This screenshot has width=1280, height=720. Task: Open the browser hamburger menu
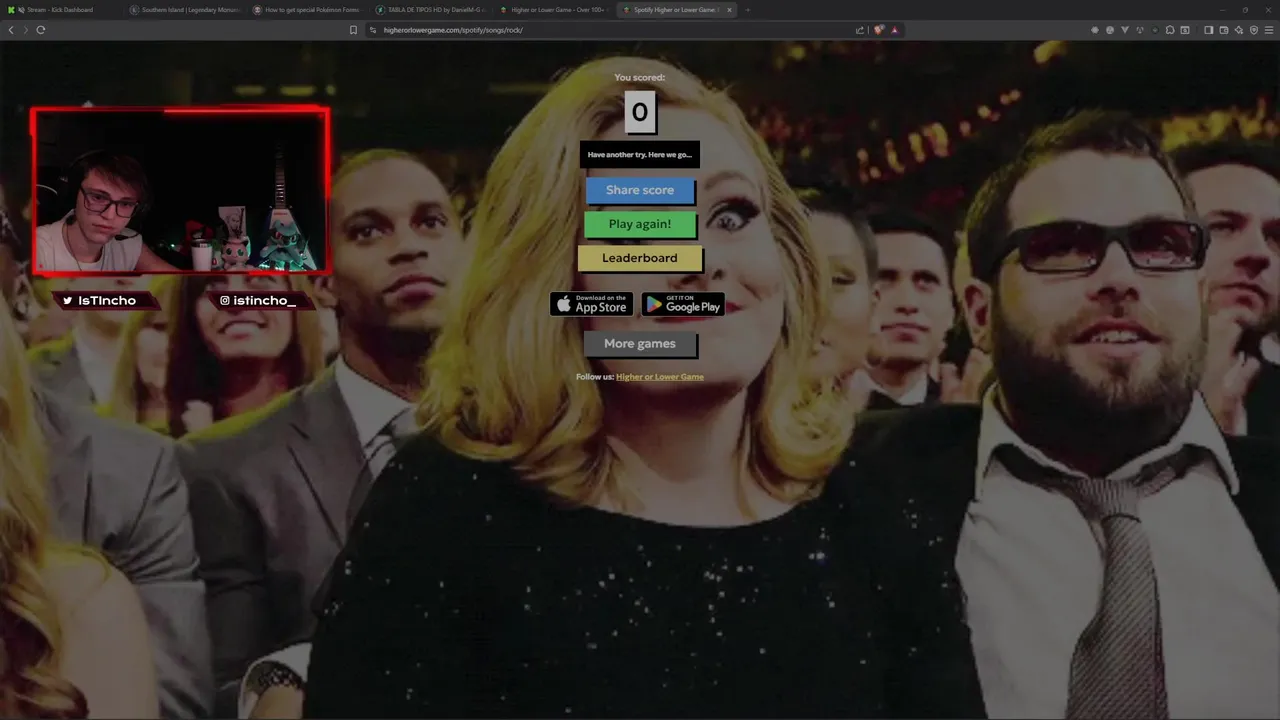pyautogui.click(x=1269, y=30)
